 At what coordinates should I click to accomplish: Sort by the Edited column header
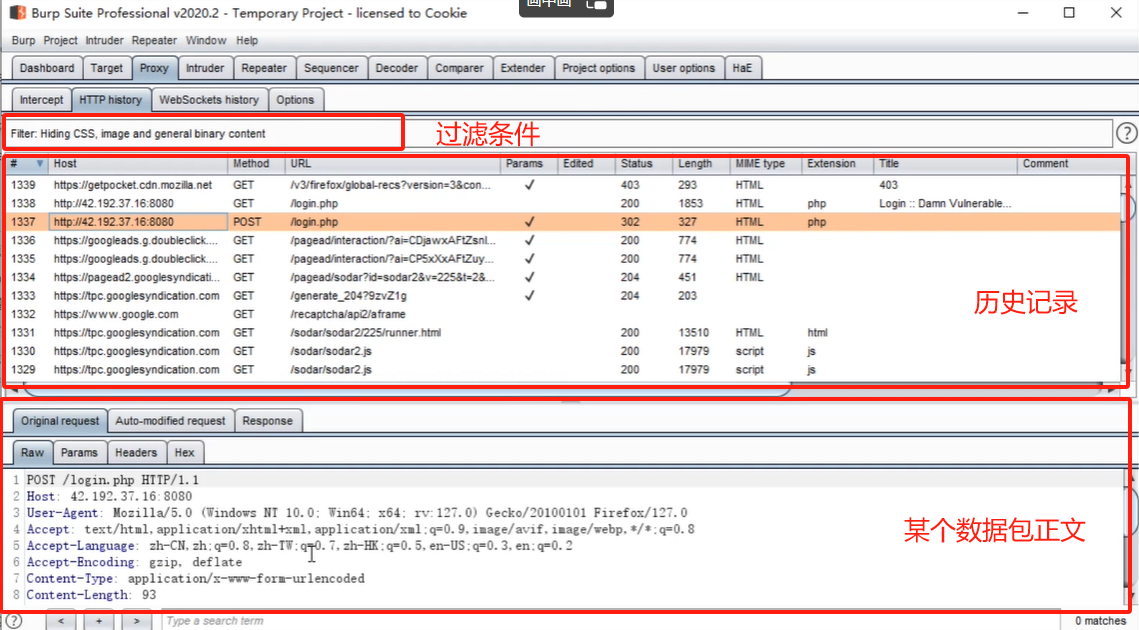tap(586, 164)
